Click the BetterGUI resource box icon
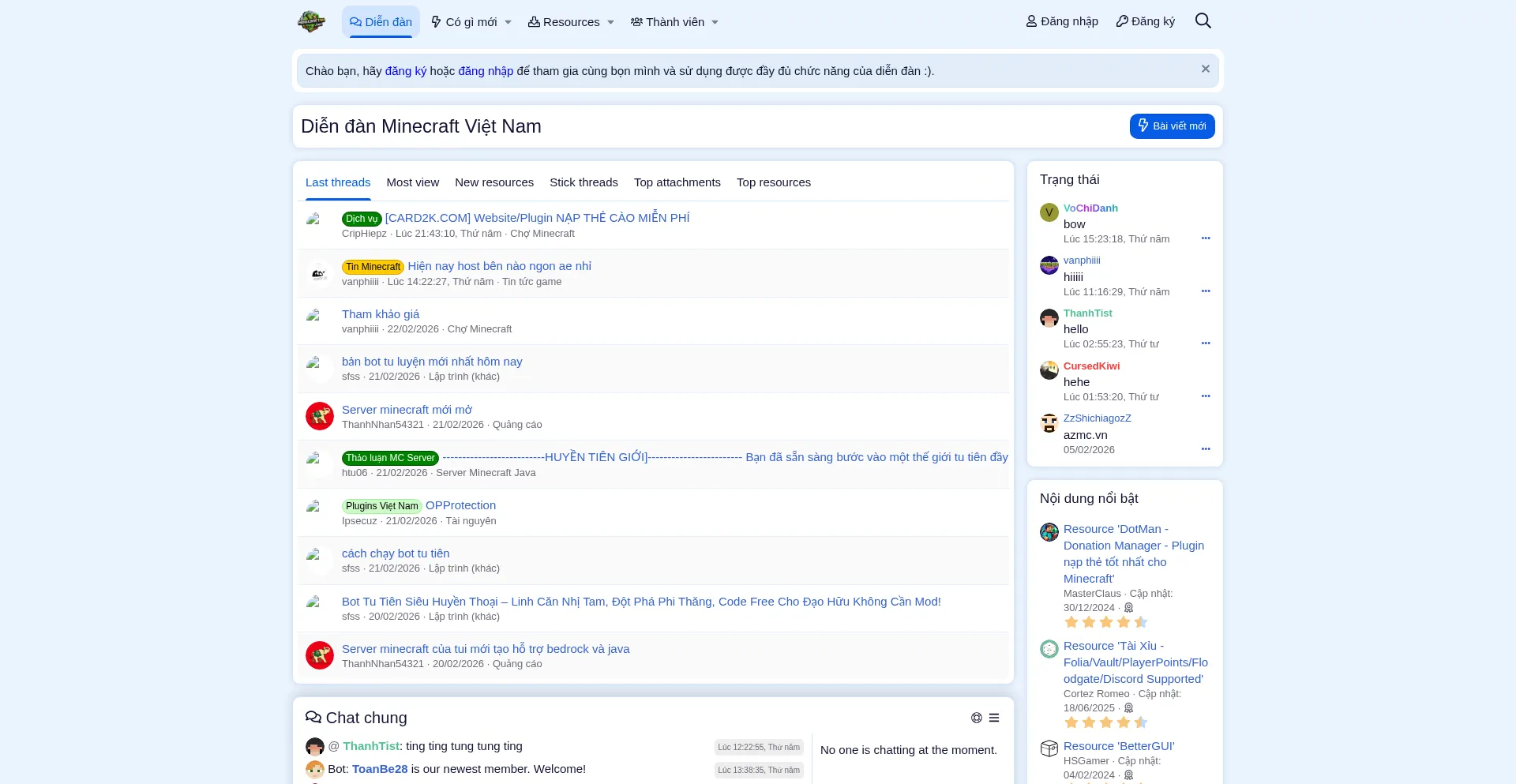The height and width of the screenshot is (784, 1516). [x=1049, y=748]
